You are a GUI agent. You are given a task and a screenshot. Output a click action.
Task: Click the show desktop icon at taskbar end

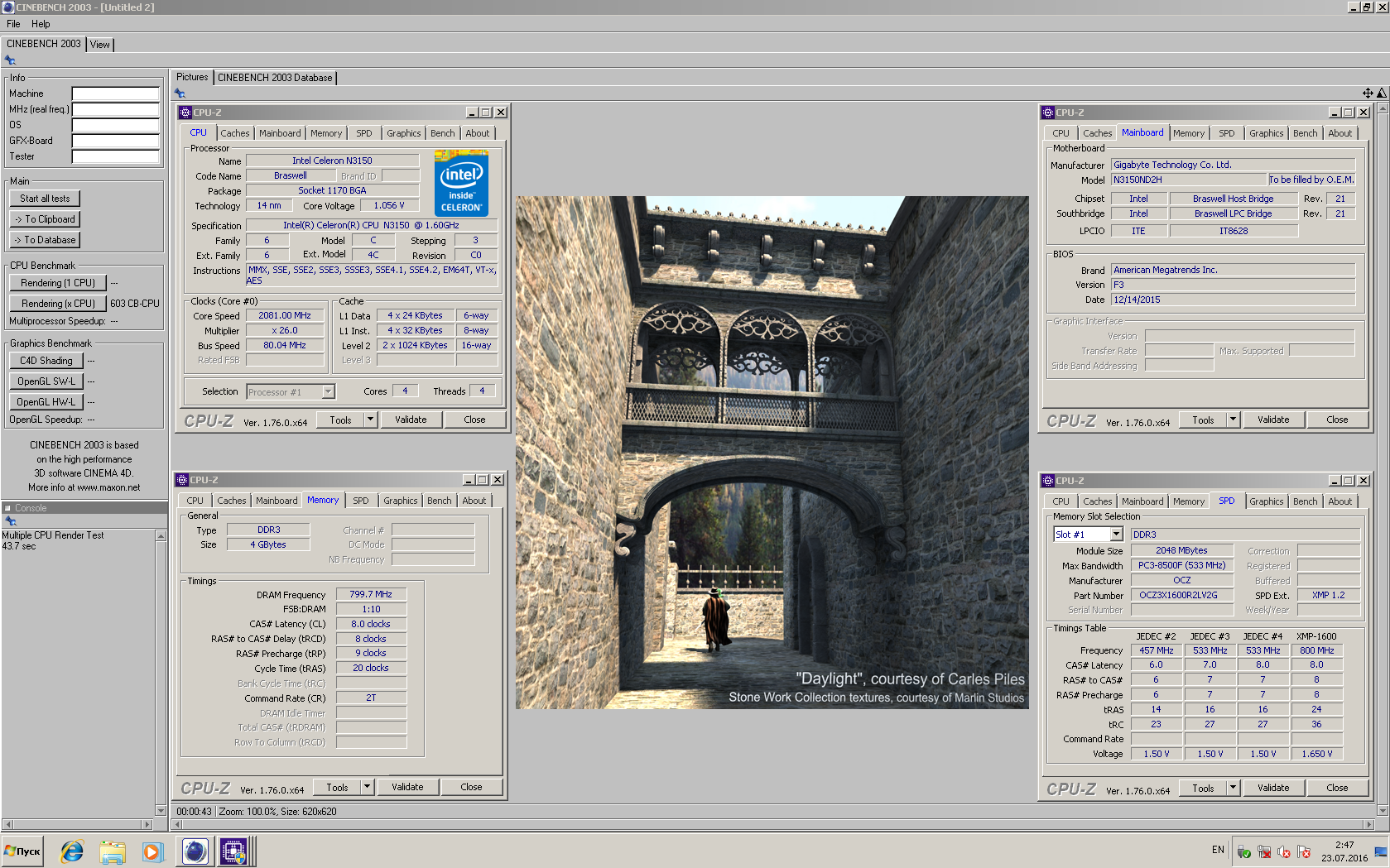(x=1380, y=851)
